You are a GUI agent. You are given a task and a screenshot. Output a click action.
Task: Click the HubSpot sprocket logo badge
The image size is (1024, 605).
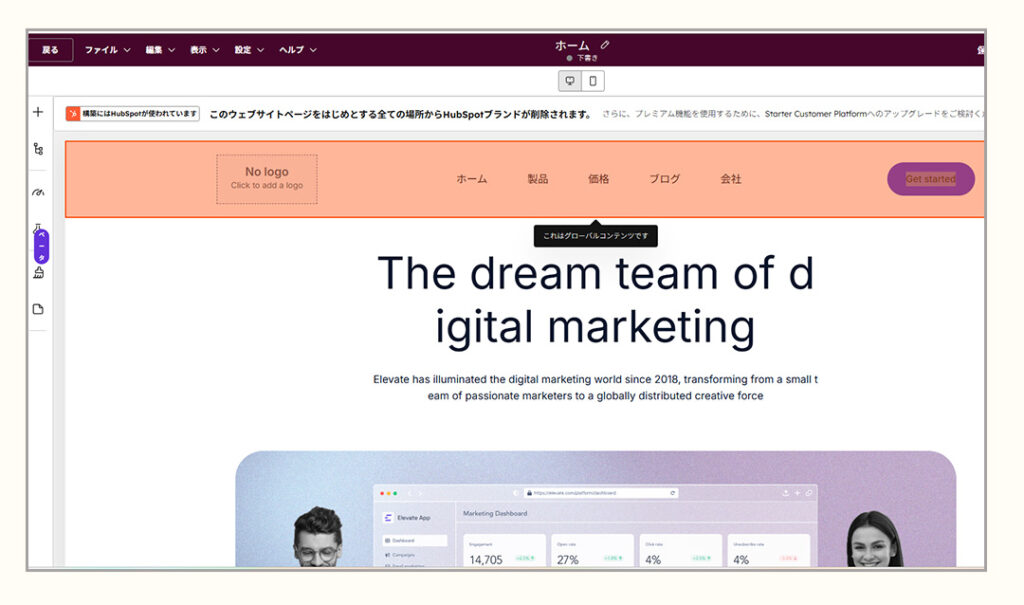pyautogui.click(x=73, y=114)
